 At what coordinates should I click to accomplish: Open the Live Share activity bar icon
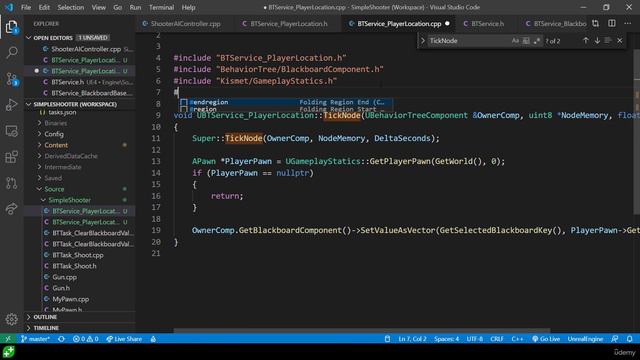(11, 209)
